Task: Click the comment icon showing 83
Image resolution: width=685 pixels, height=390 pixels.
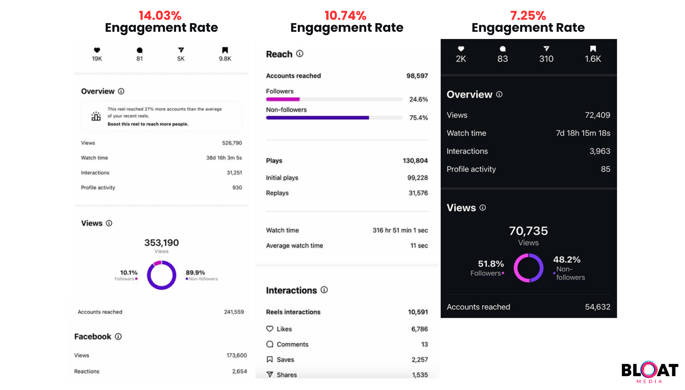Action: (503, 49)
